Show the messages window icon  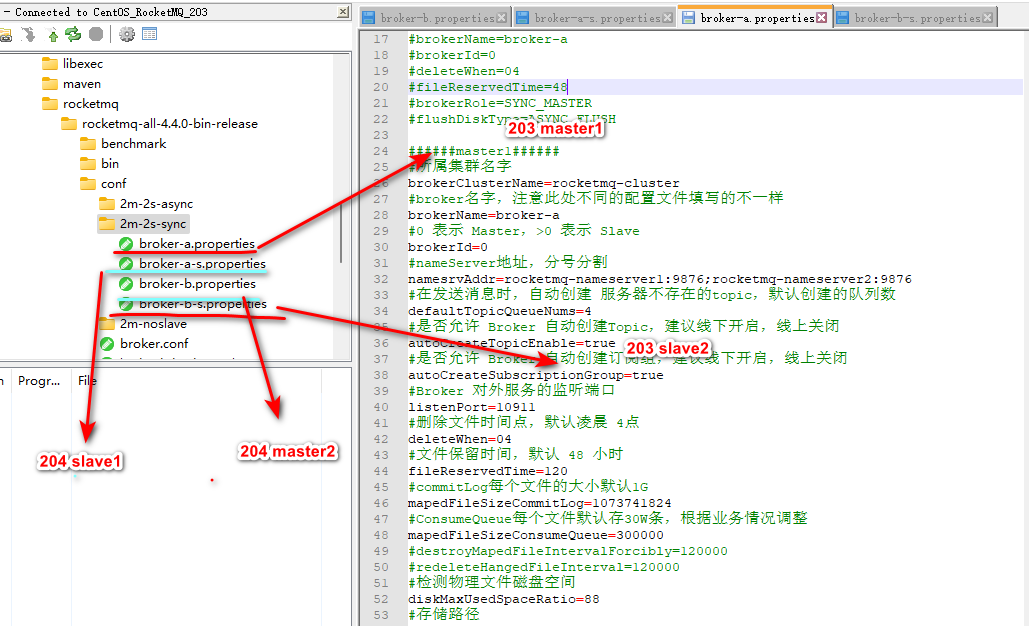click(150, 34)
